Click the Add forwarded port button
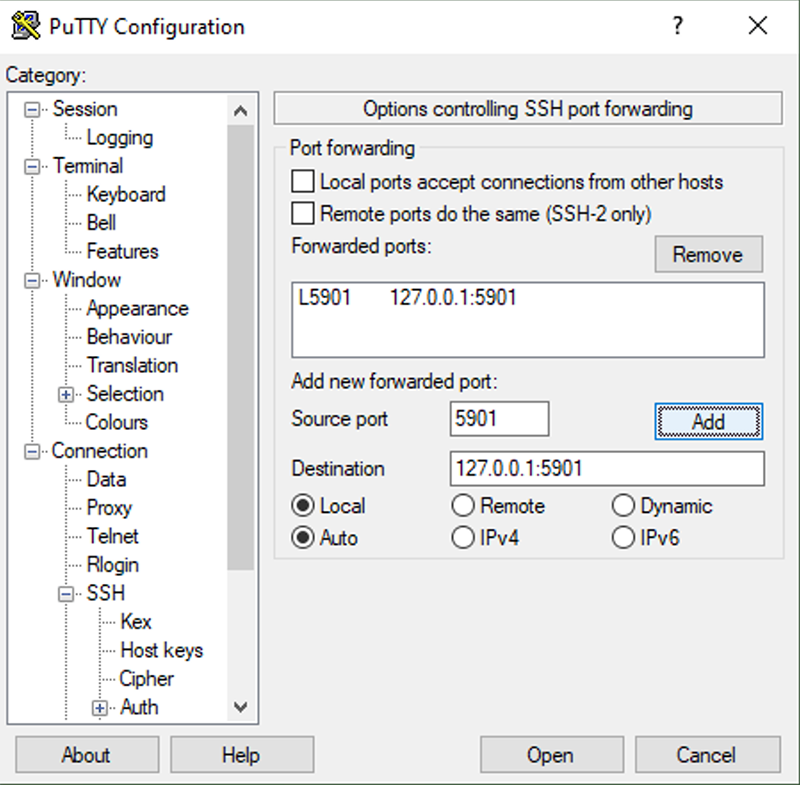Viewport: 800px width, 785px height. click(x=709, y=421)
